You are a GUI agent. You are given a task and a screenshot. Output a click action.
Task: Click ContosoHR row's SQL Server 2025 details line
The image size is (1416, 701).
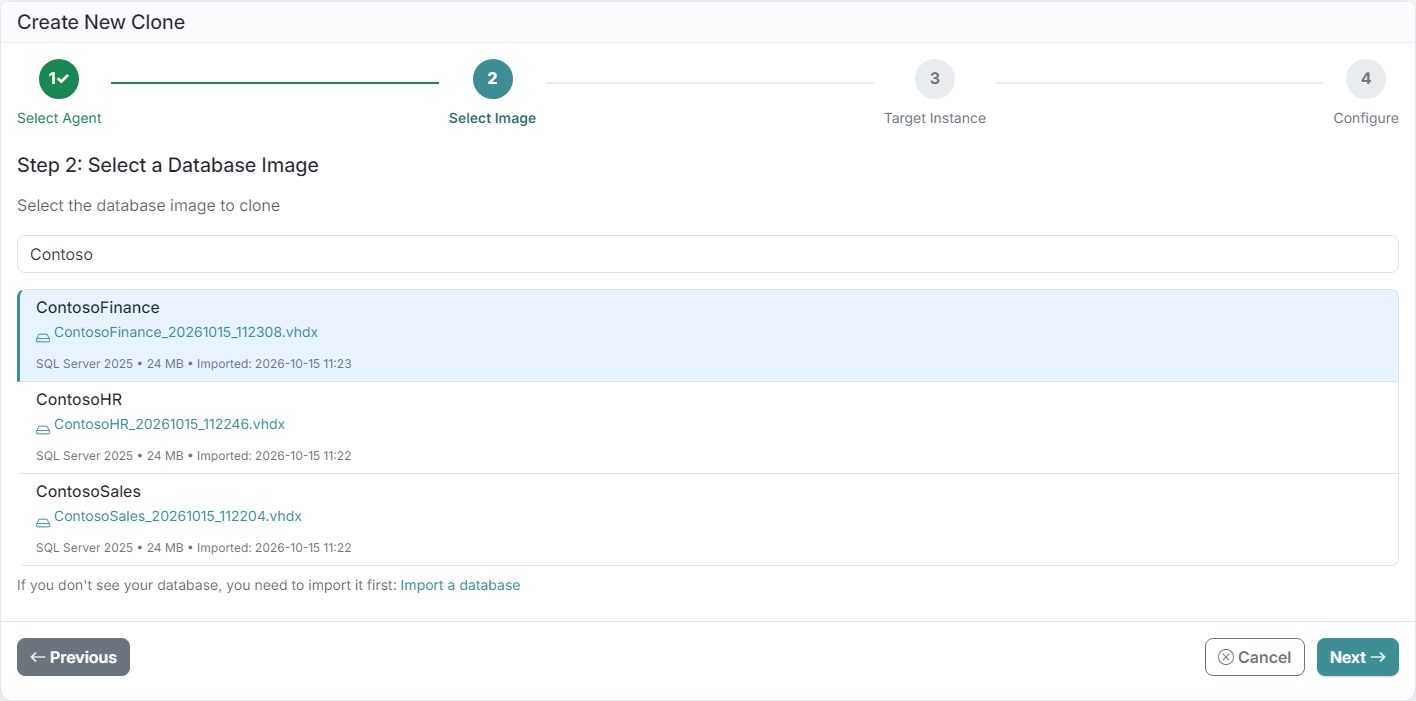coord(193,456)
